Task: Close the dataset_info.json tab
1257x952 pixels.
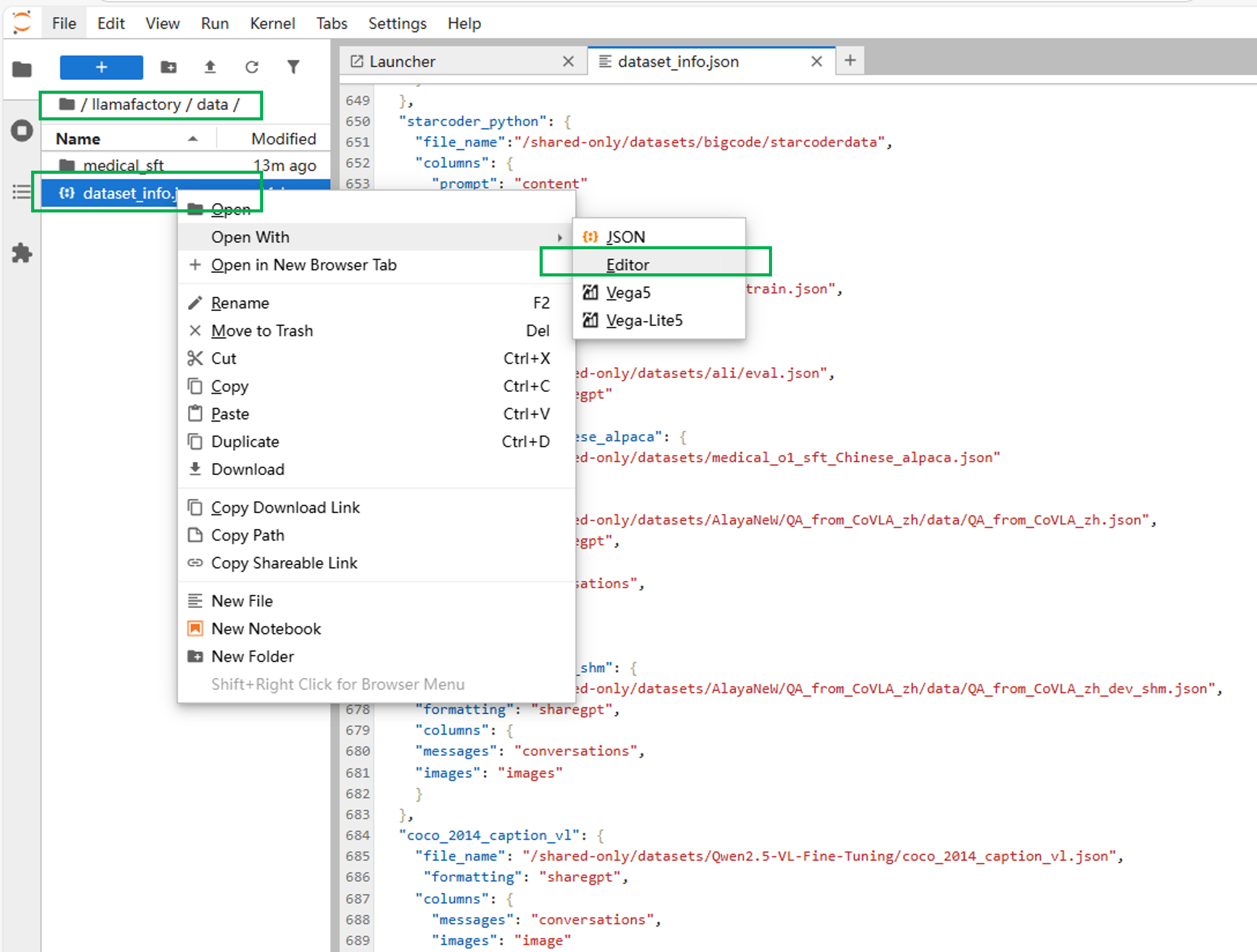Action: point(816,61)
